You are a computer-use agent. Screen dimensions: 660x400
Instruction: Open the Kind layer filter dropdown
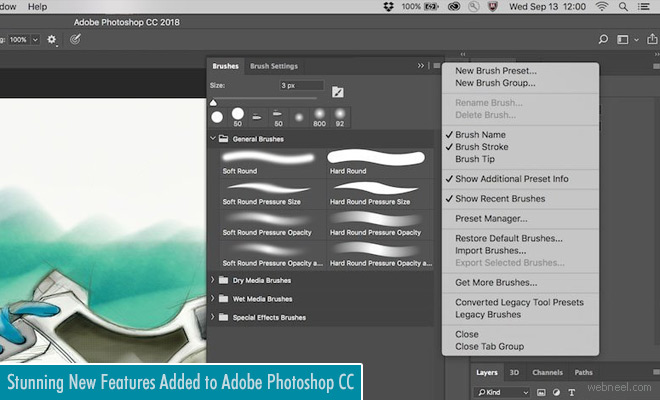coord(503,392)
